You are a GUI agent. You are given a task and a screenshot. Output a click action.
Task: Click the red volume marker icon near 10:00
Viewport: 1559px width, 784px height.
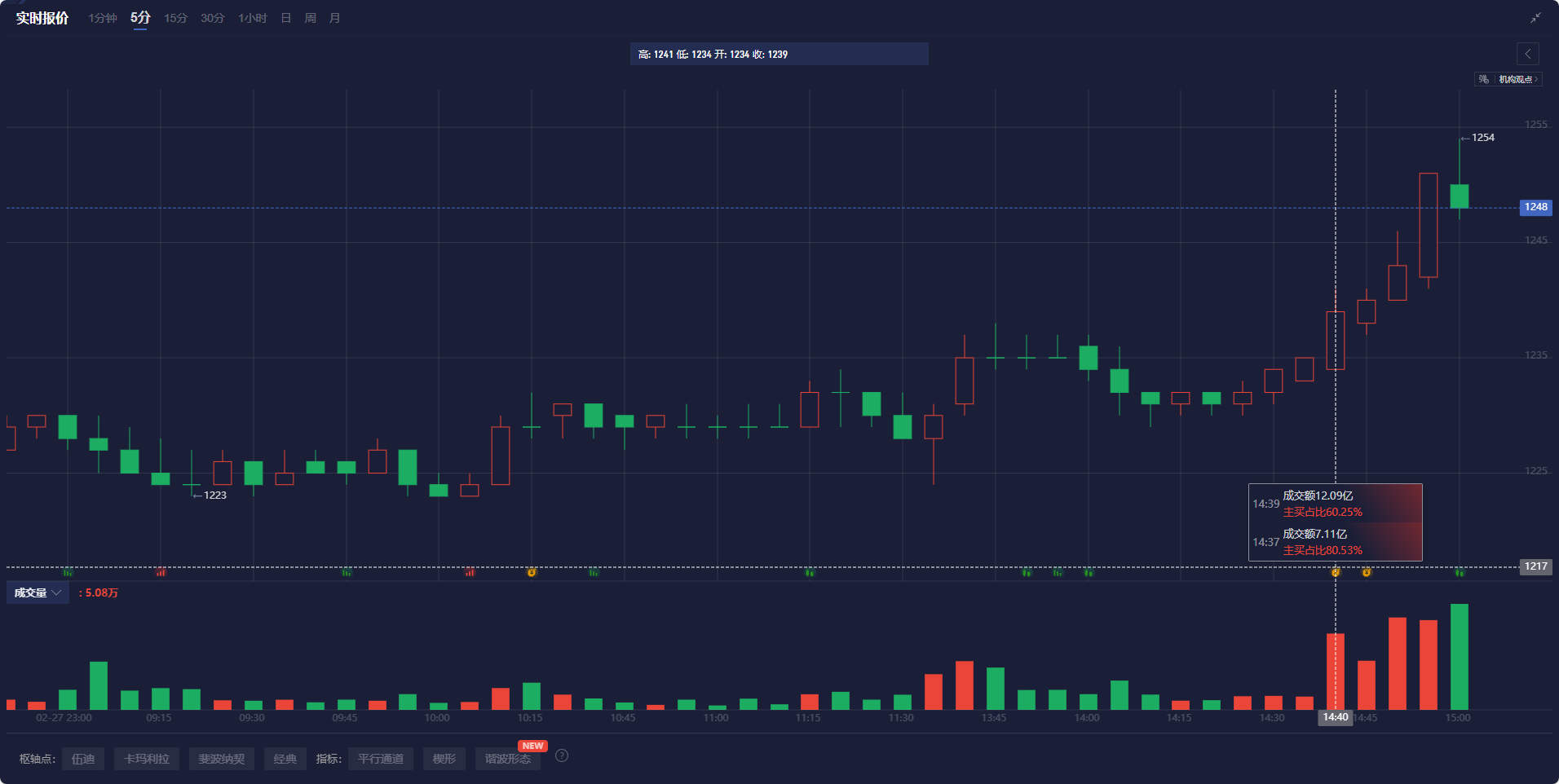pyautogui.click(x=470, y=573)
